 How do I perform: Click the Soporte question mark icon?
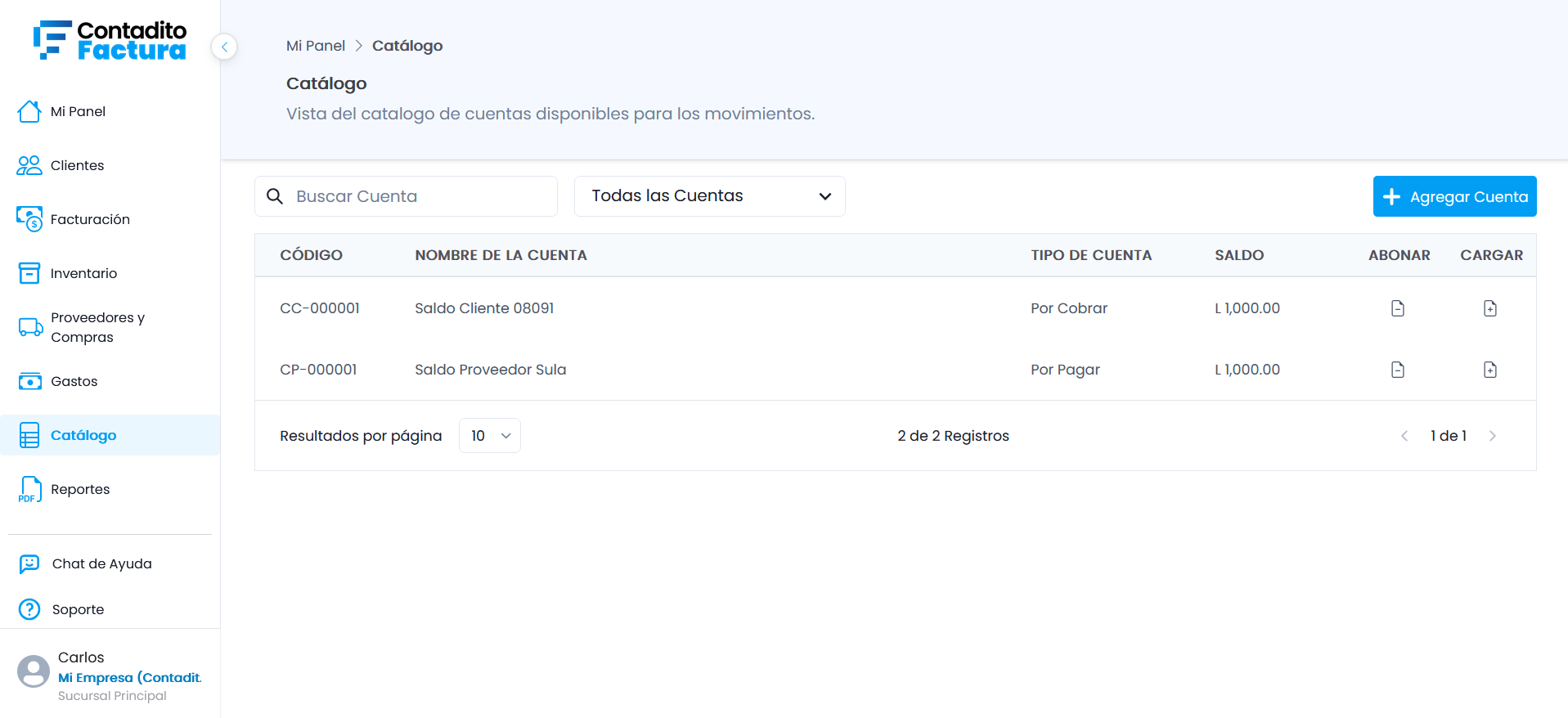click(29, 609)
